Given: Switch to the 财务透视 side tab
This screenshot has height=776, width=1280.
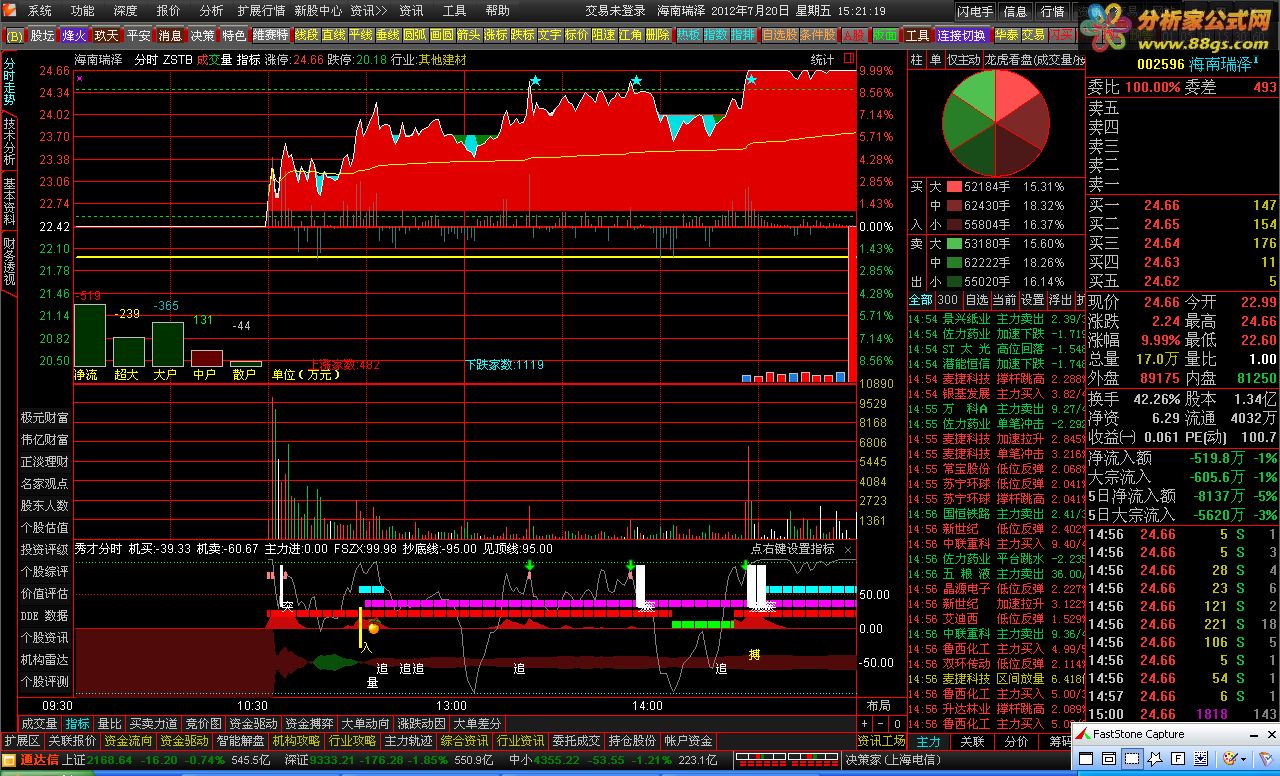Looking at the screenshot, I should coord(9,261).
